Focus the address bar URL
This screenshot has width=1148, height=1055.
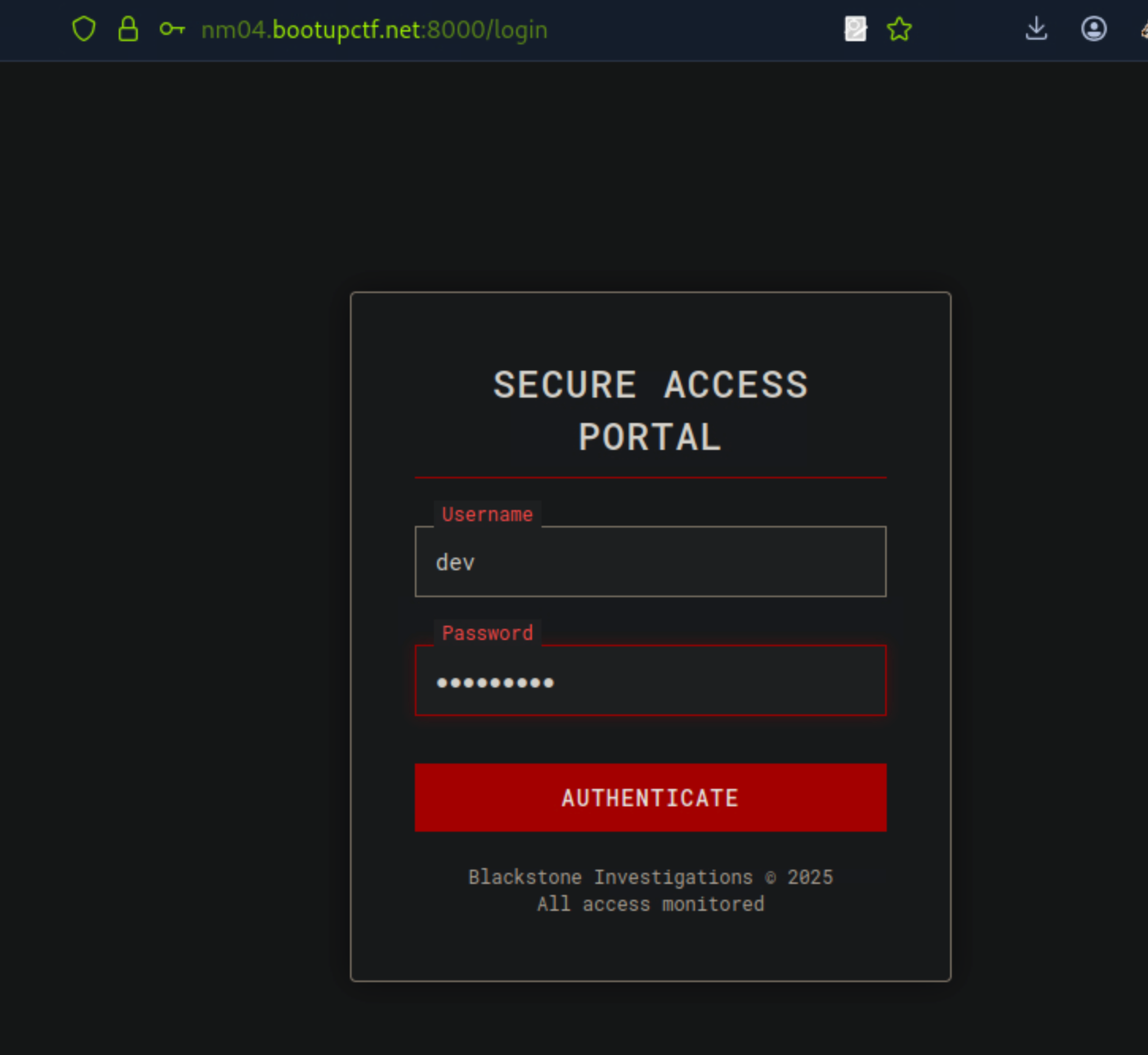[x=374, y=29]
